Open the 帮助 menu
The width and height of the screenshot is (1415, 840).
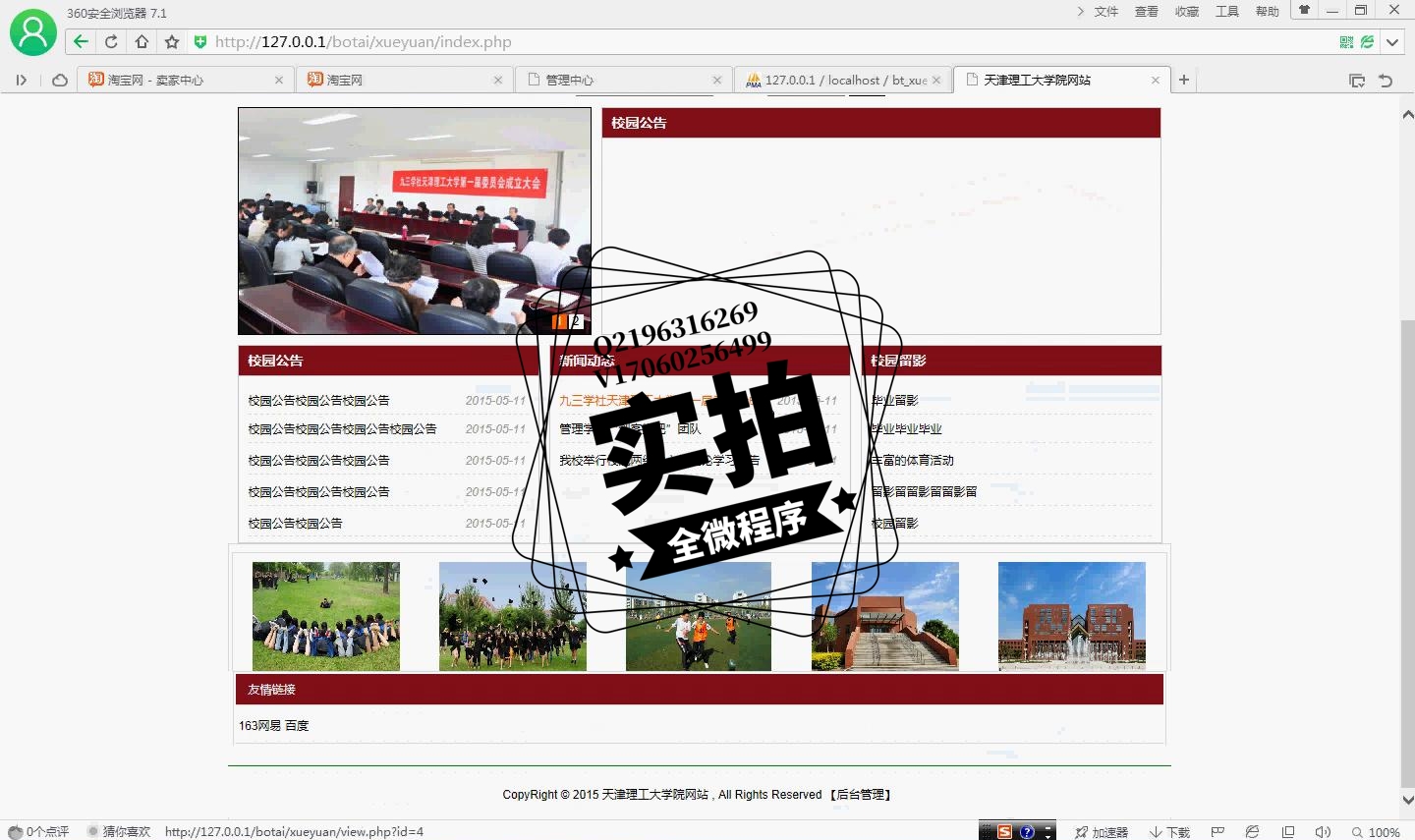click(x=1268, y=12)
